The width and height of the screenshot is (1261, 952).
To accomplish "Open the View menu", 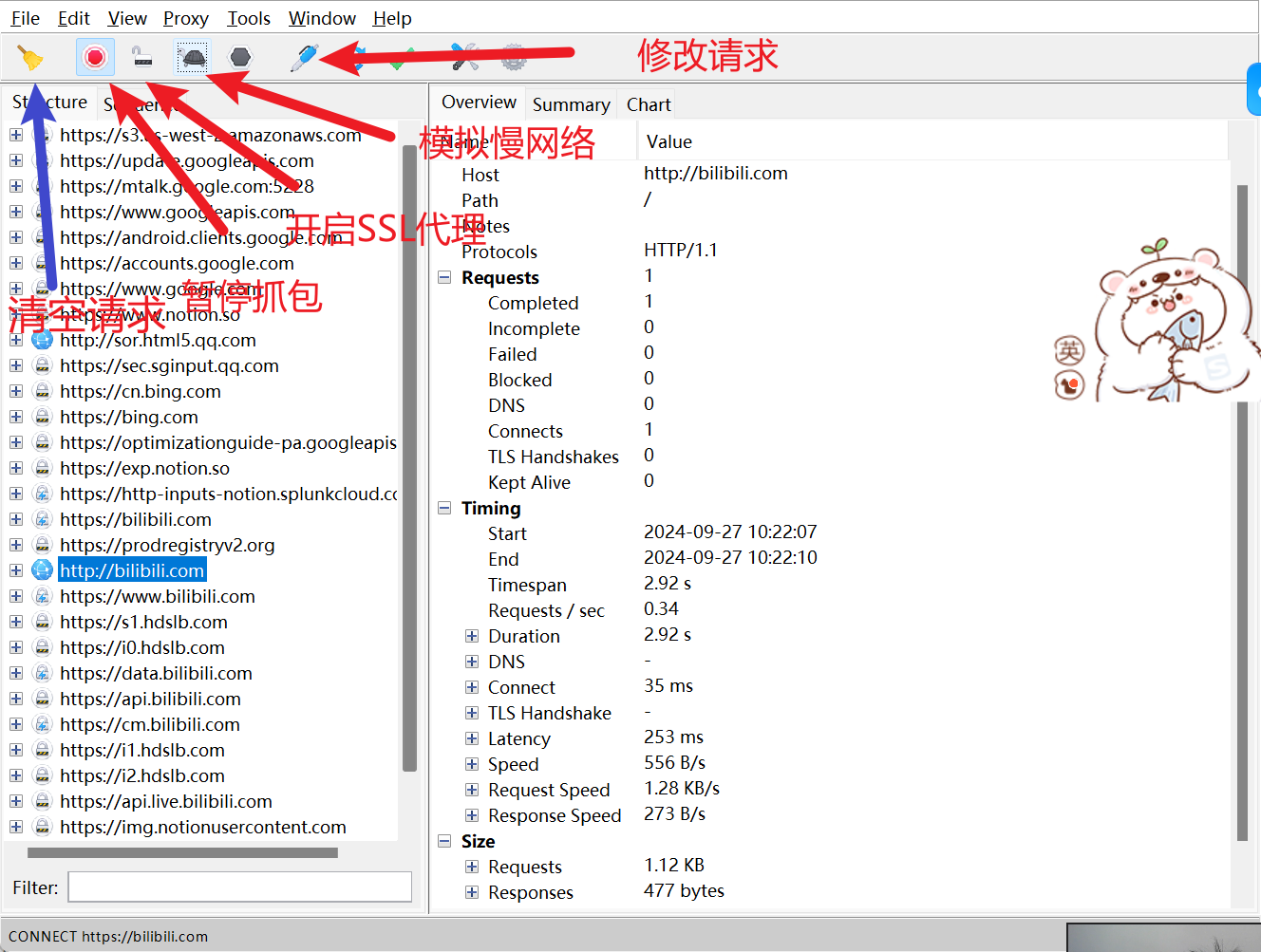I will tap(127, 18).
